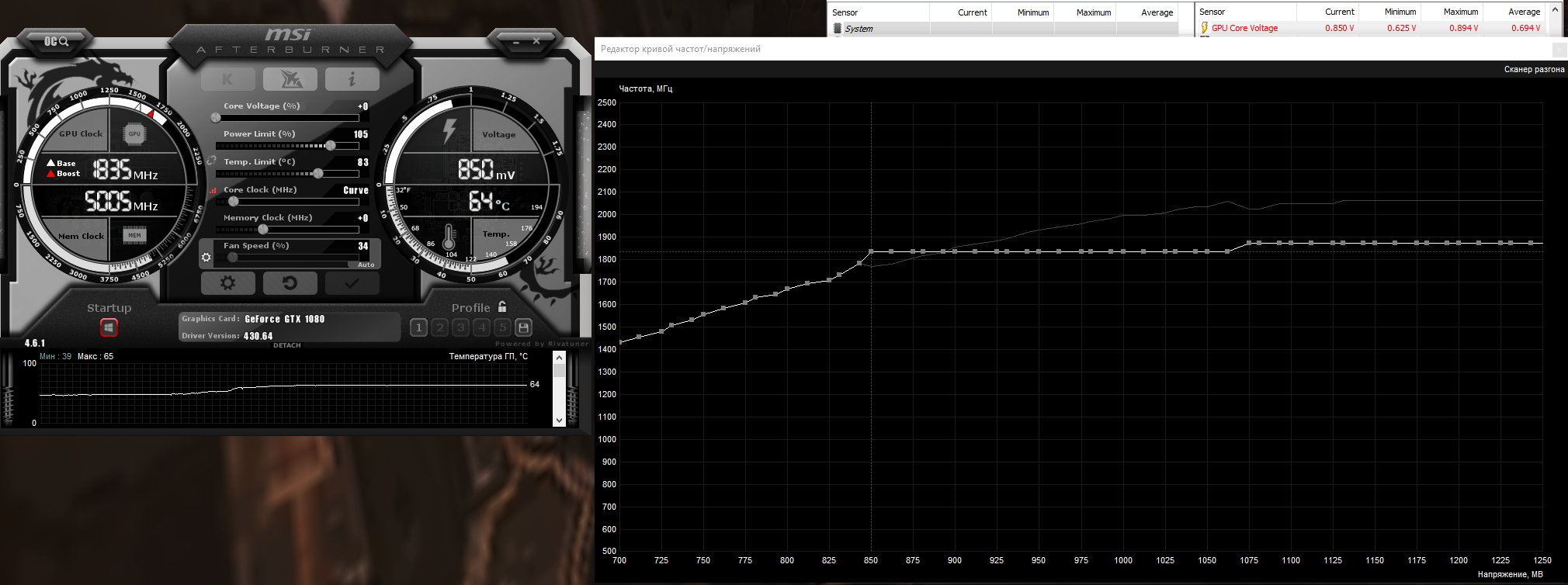Image resolution: width=1568 pixels, height=585 pixels.
Task: Click the Fan Speed slider handle
Action: pos(232,258)
